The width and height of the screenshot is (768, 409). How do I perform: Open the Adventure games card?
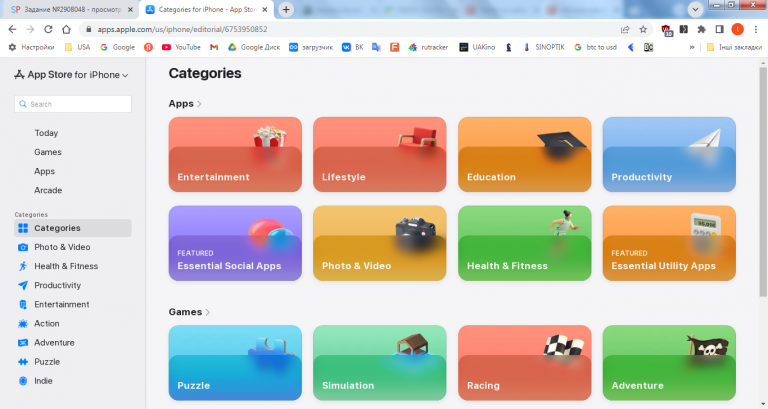point(669,363)
